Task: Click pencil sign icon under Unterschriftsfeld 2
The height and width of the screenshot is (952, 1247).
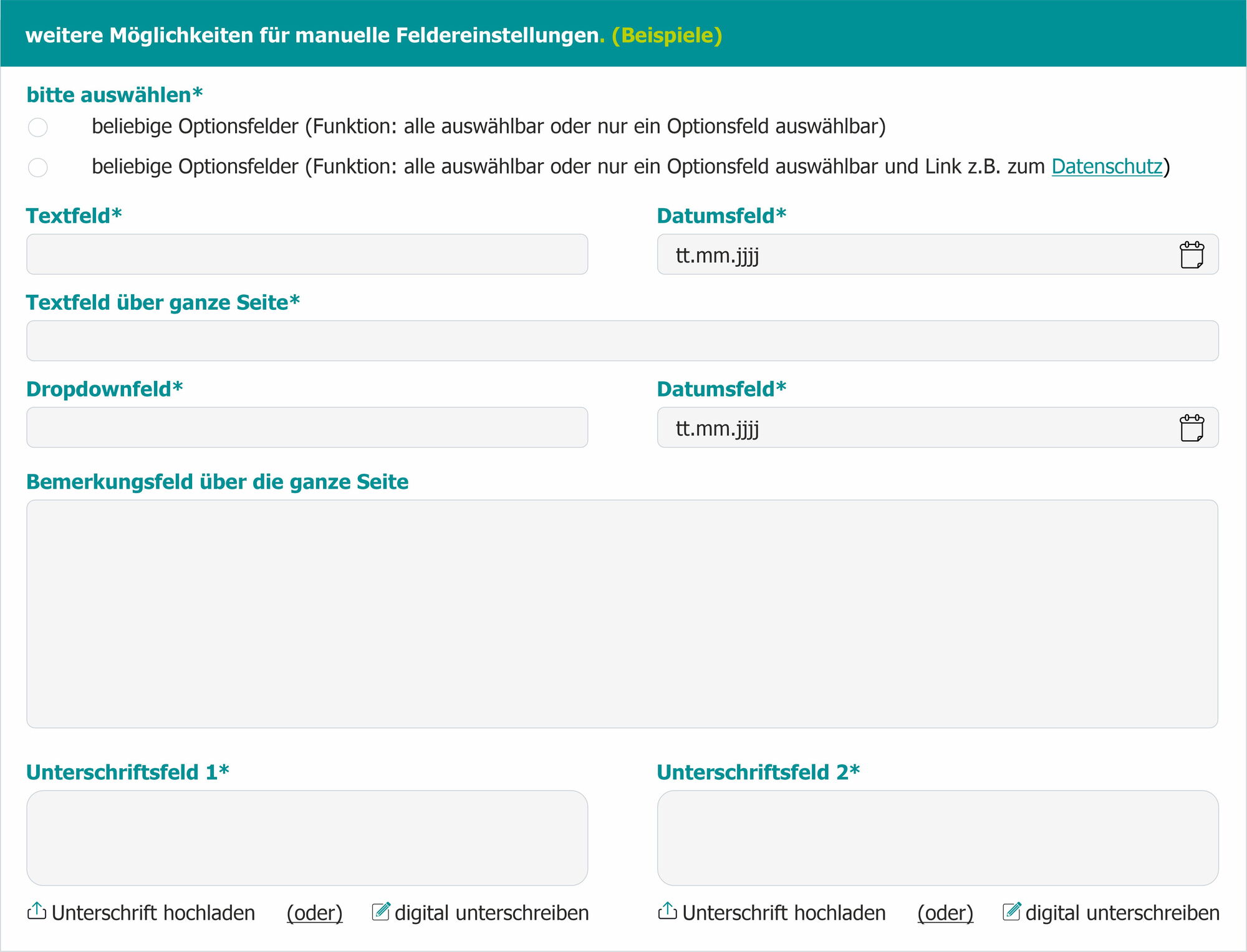Action: coord(1011,911)
